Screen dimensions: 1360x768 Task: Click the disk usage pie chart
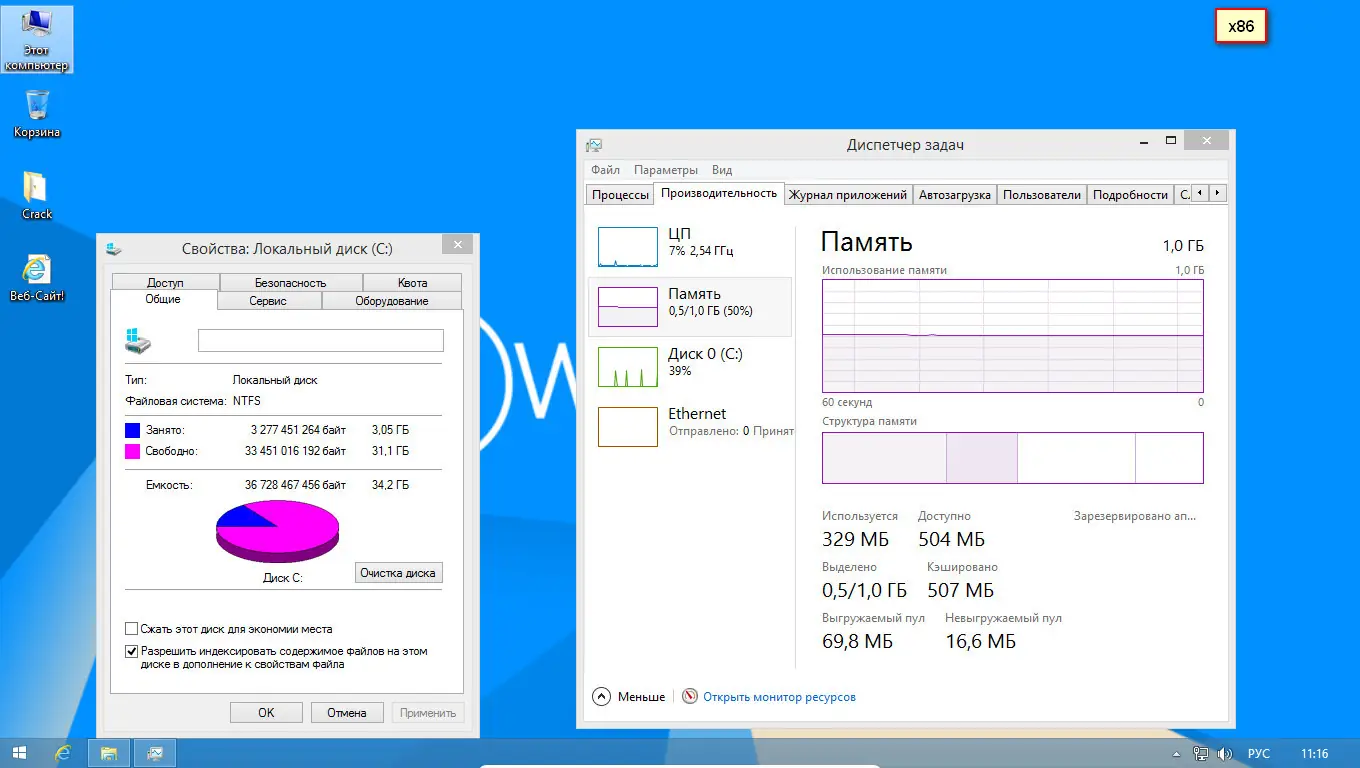pyautogui.click(x=277, y=531)
